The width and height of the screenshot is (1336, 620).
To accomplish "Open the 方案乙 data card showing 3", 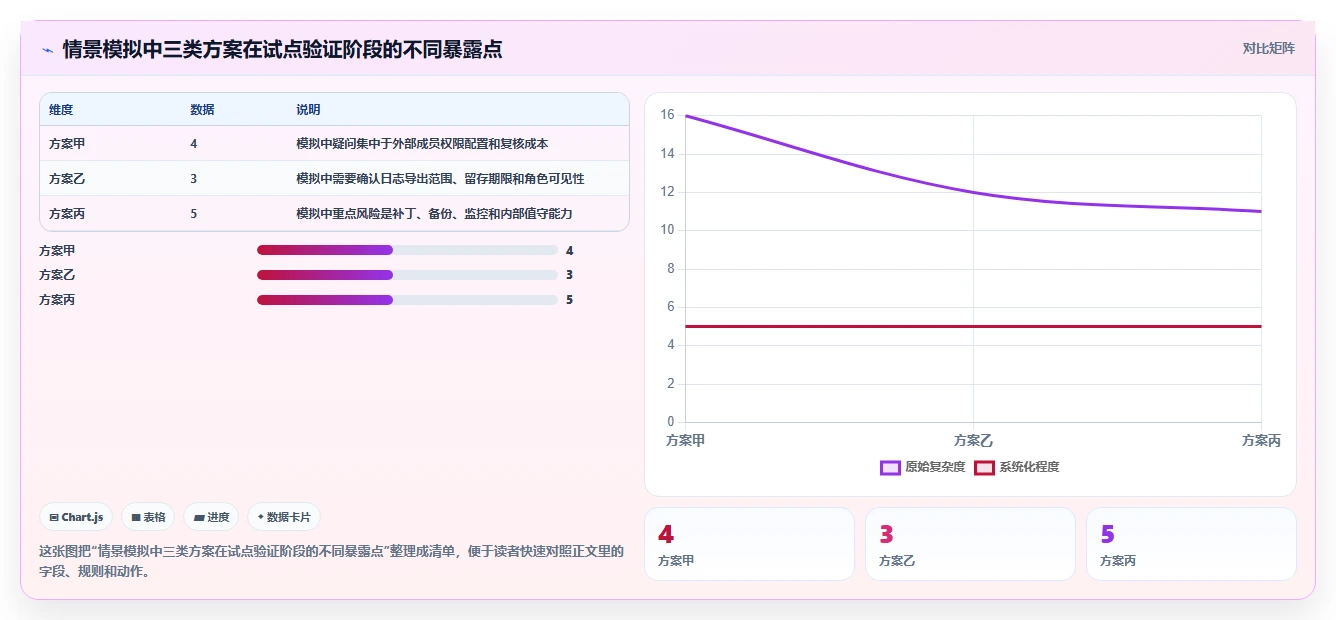I will click(x=970, y=544).
